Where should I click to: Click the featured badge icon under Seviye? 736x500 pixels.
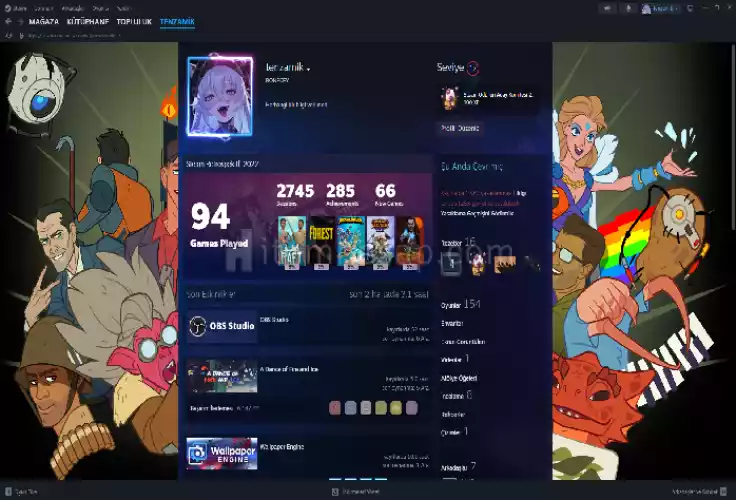[x=447, y=97]
